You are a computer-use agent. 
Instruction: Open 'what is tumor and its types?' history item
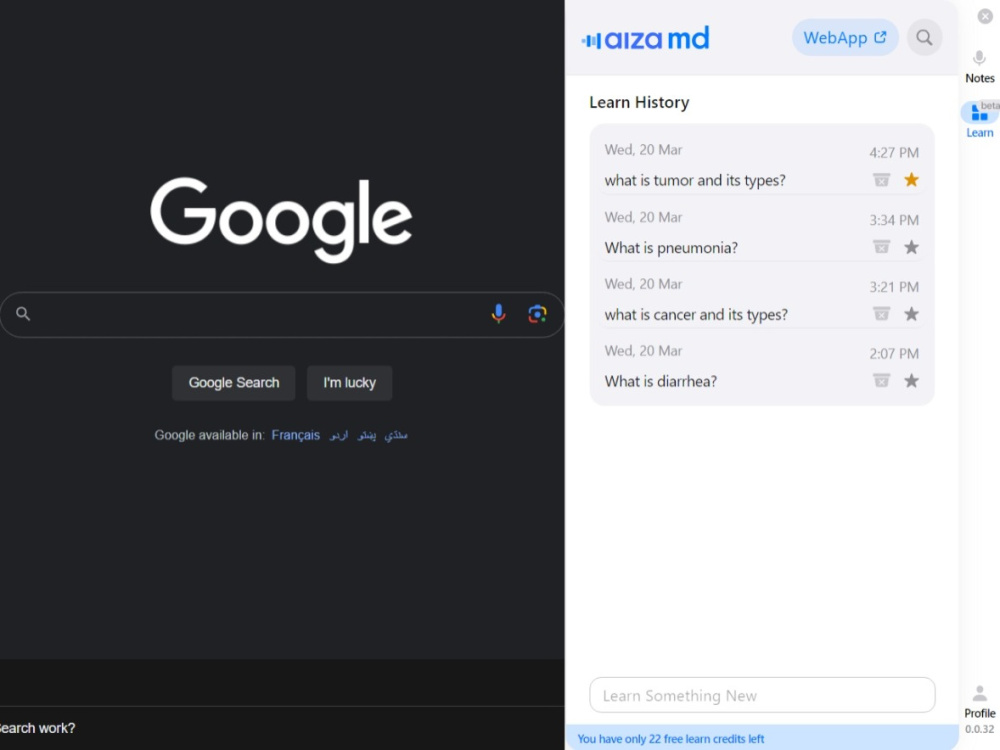pos(695,180)
